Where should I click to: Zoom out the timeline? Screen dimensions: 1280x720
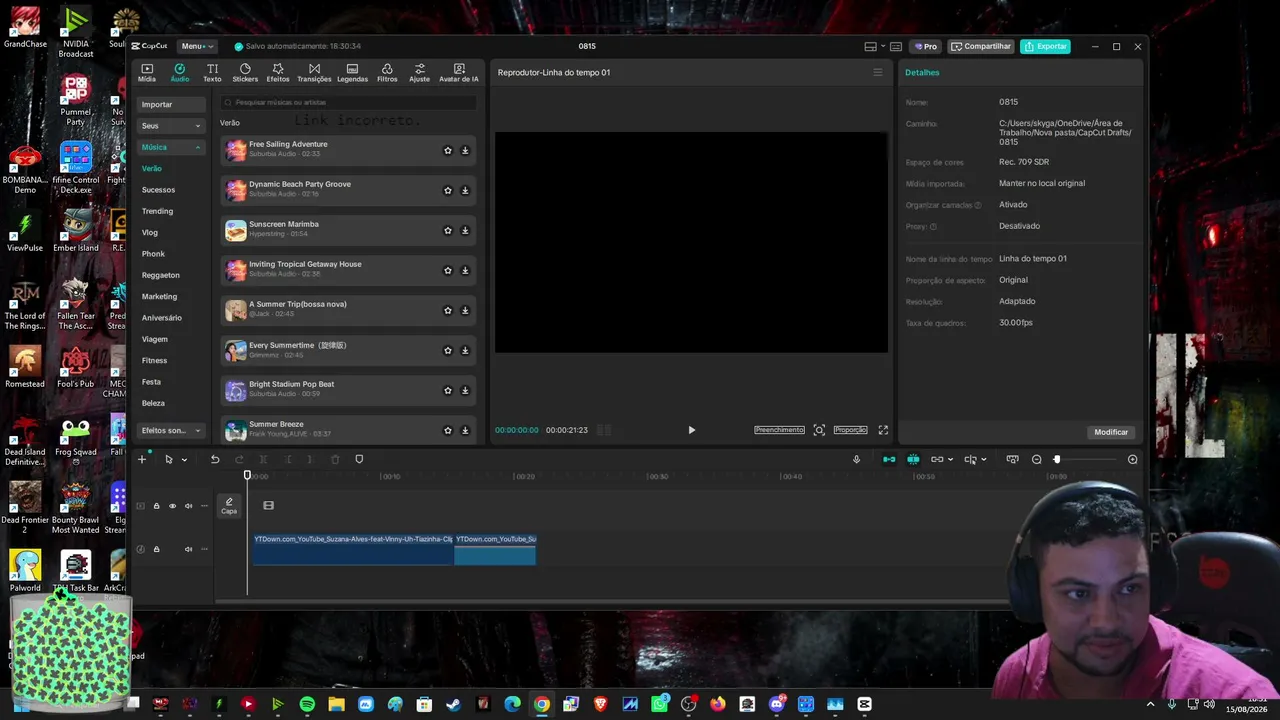tap(1037, 460)
